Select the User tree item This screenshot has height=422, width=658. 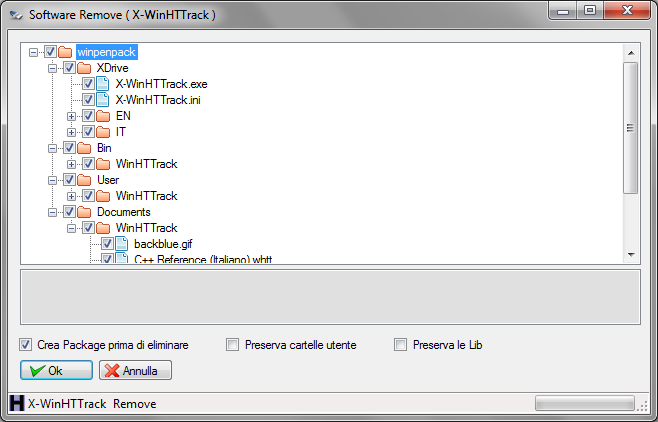[108, 180]
